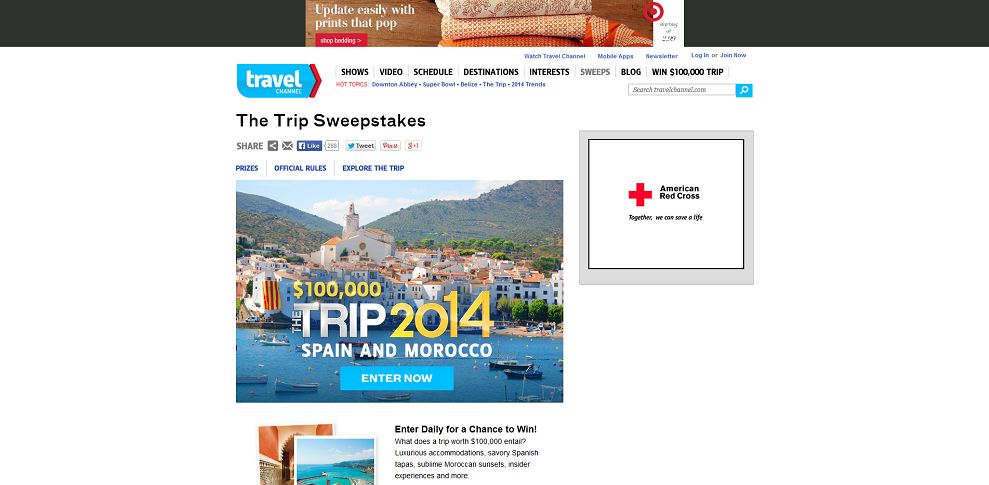989x485 pixels.
Task: Click the shop bedding ad button
Action: pyautogui.click(x=341, y=40)
